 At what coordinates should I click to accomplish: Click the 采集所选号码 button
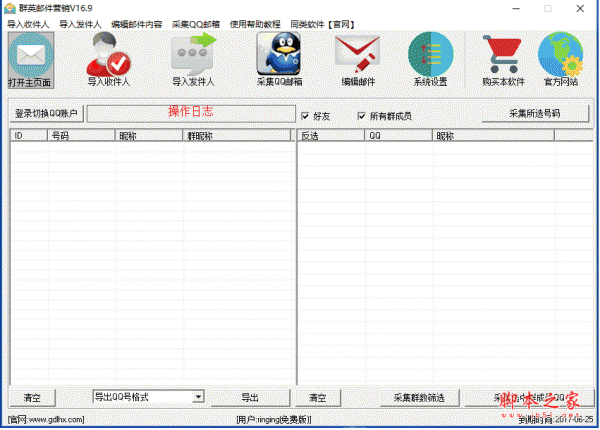[x=535, y=114]
